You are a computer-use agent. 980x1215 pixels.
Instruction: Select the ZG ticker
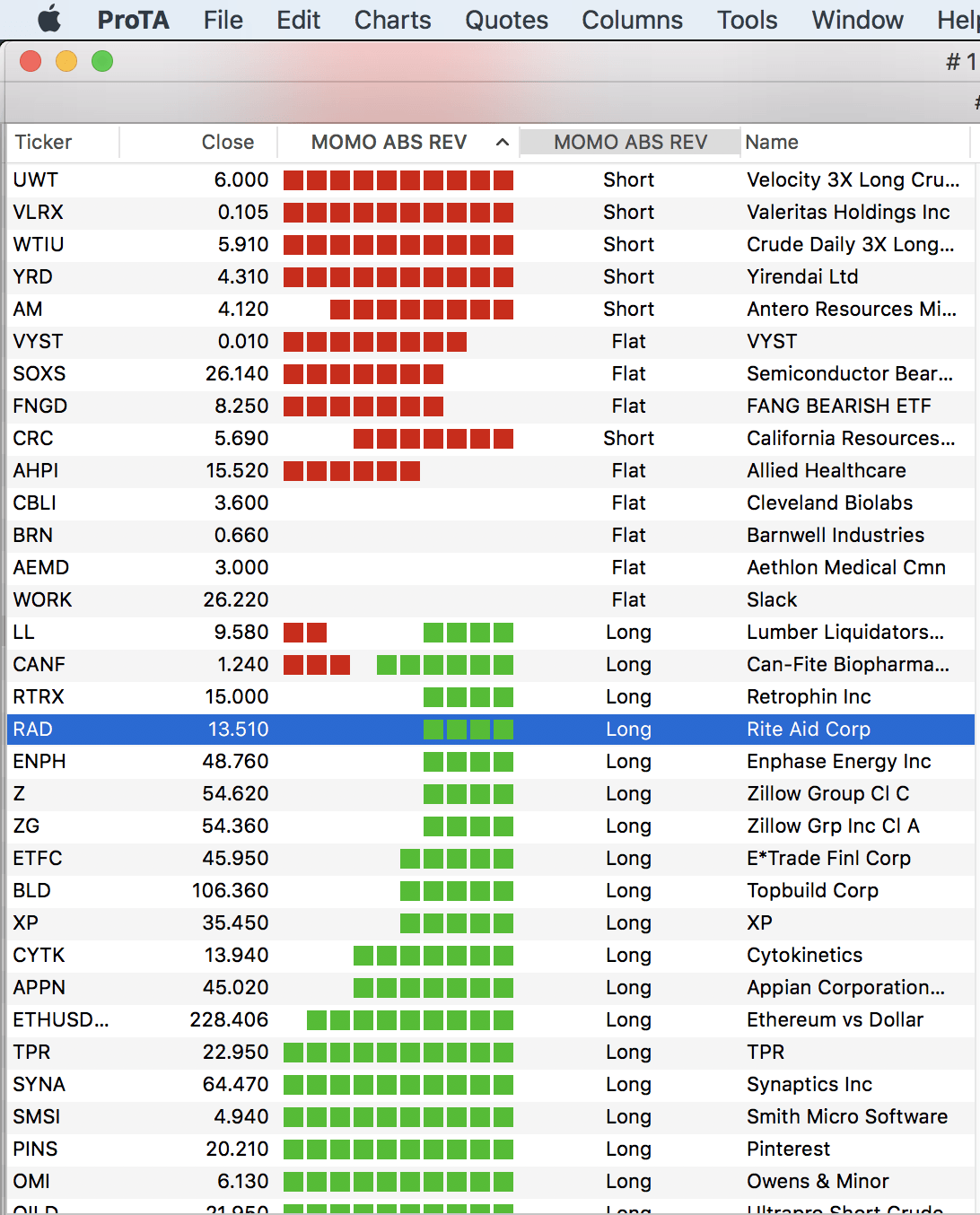26,826
